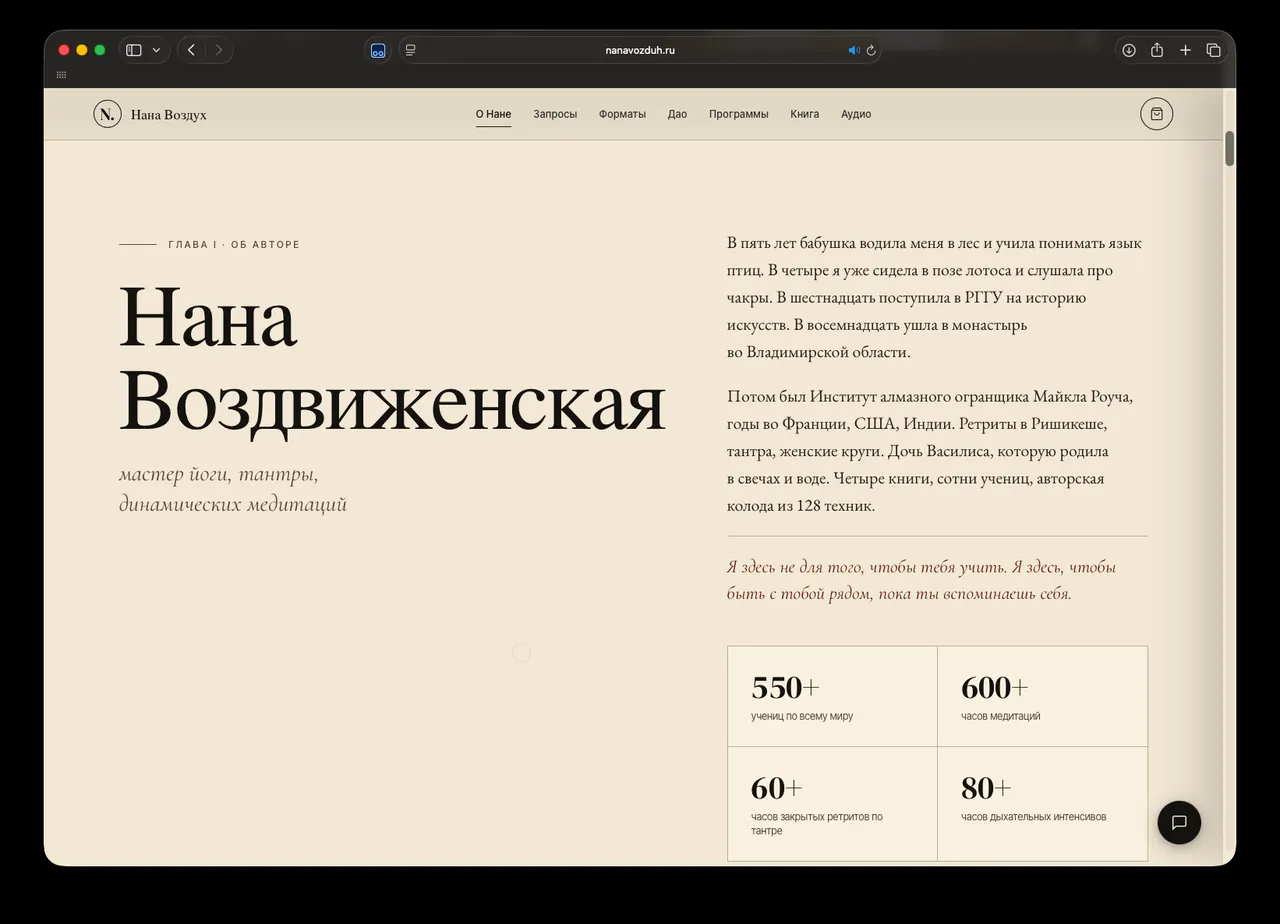Viewport: 1280px width, 924px height.
Task: Open a new tab with the plus icon
Action: click(1185, 50)
